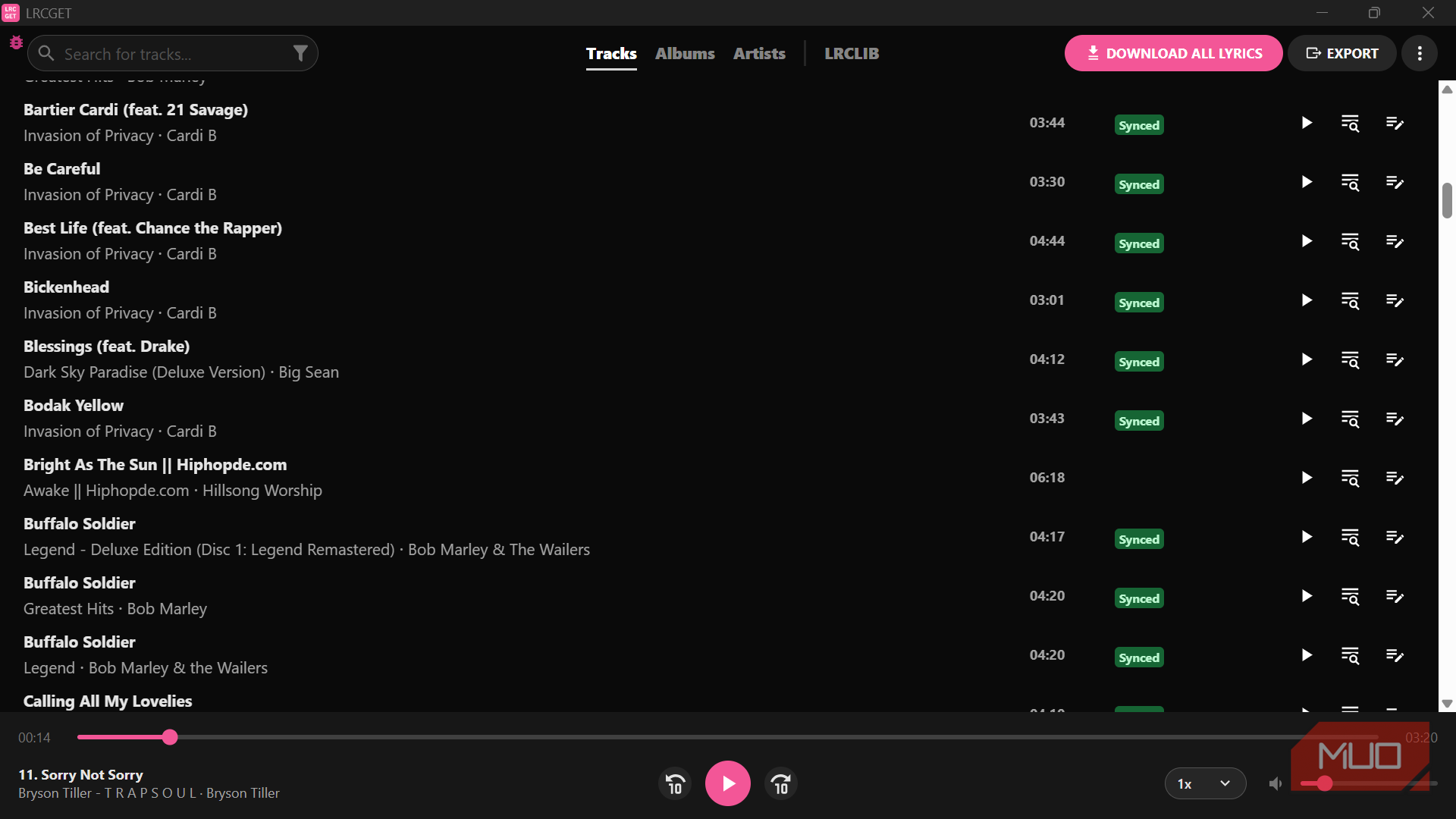The image size is (1456, 819).
Task: Click 06:18 duration of Bright As The Sun
Action: click(1046, 478)
